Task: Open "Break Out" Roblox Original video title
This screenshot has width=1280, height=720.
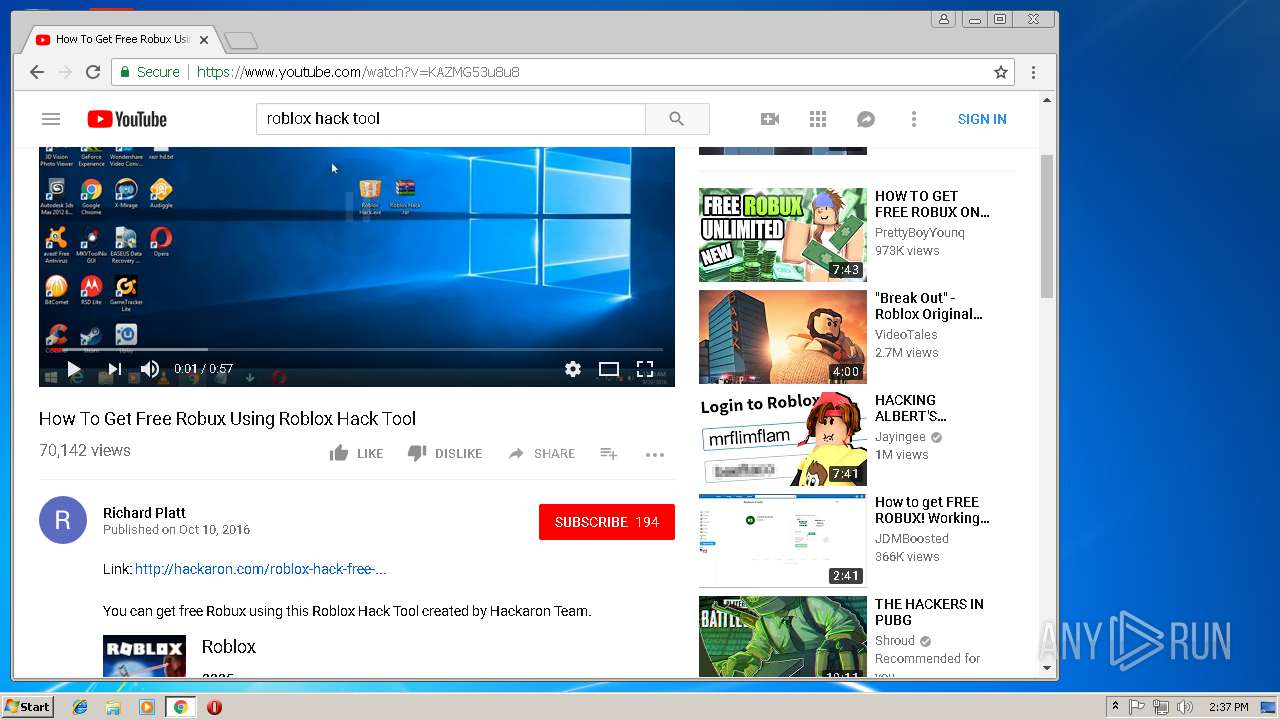Action: tap(929, 306)
